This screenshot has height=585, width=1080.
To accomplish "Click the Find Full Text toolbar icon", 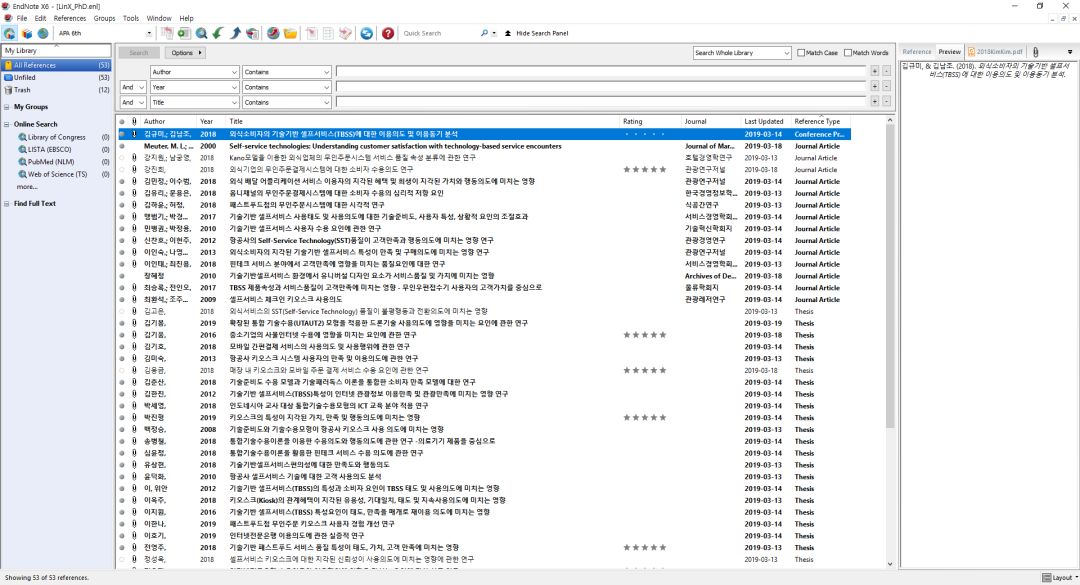I will click(253, 33).
